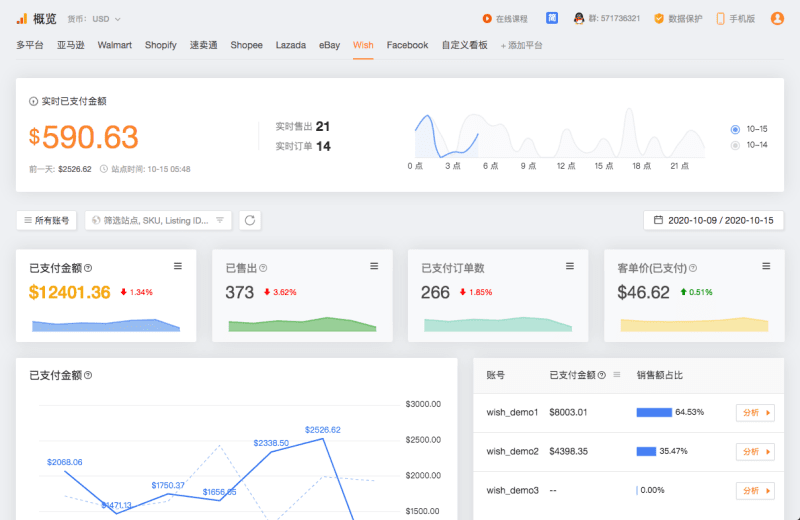This screenshot has height=520, width=800.
Task: Open the 已售出 card hamburger menu
Action: pyautogui.click(x=374, y=266)
